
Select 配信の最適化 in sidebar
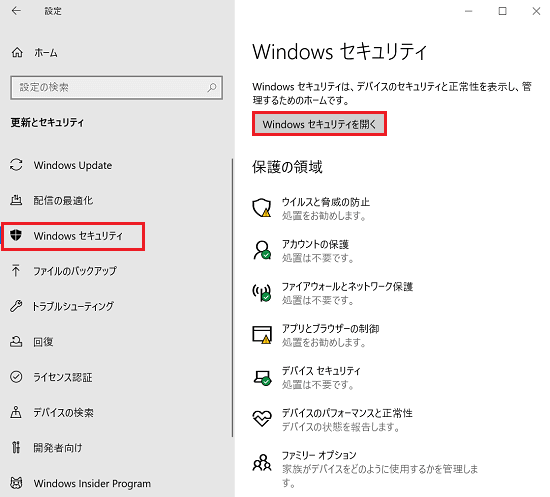coord(63,200)
